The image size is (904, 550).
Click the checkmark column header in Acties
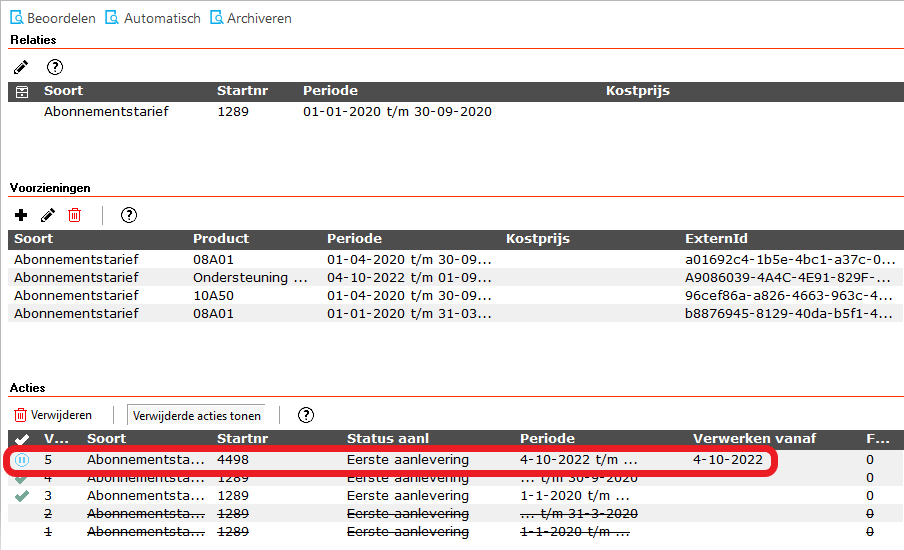[x=22, y=439]
